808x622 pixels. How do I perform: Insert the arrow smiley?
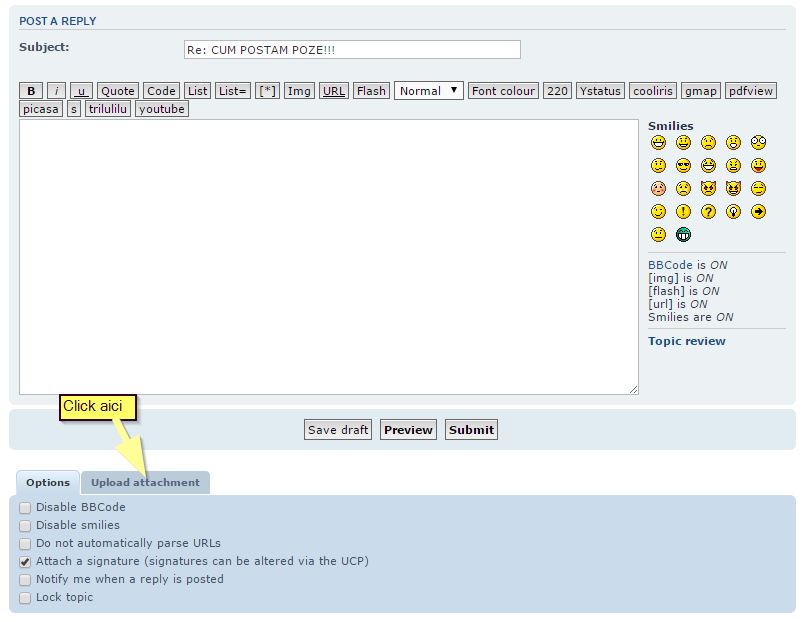click(758, 212)
